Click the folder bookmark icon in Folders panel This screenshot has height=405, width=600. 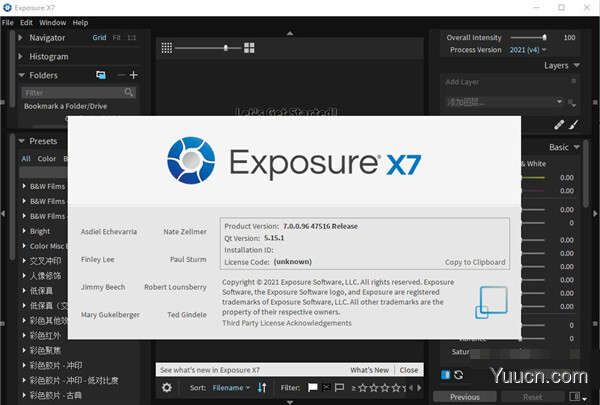point(101,75)
